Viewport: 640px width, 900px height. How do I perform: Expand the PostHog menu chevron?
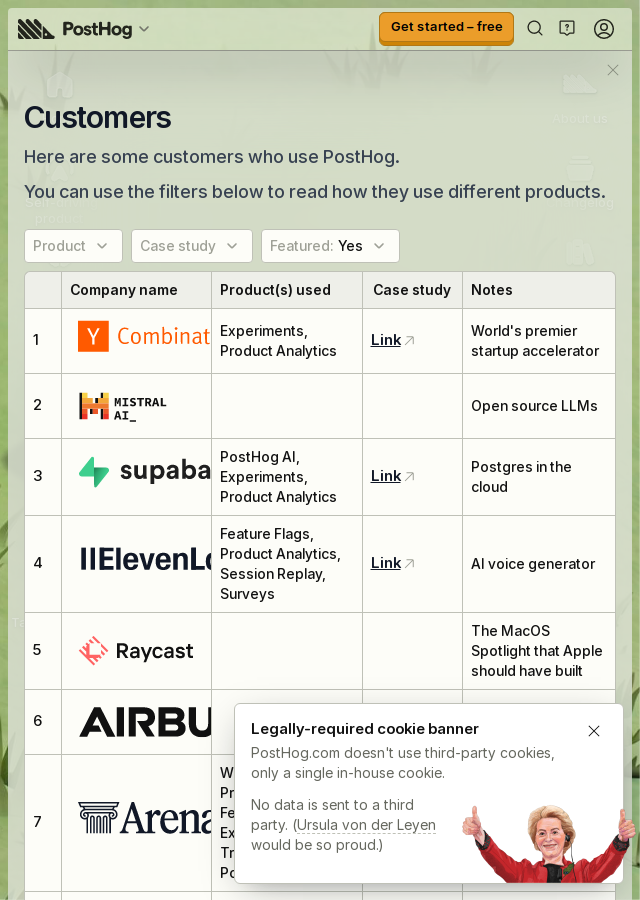[144, 29]
